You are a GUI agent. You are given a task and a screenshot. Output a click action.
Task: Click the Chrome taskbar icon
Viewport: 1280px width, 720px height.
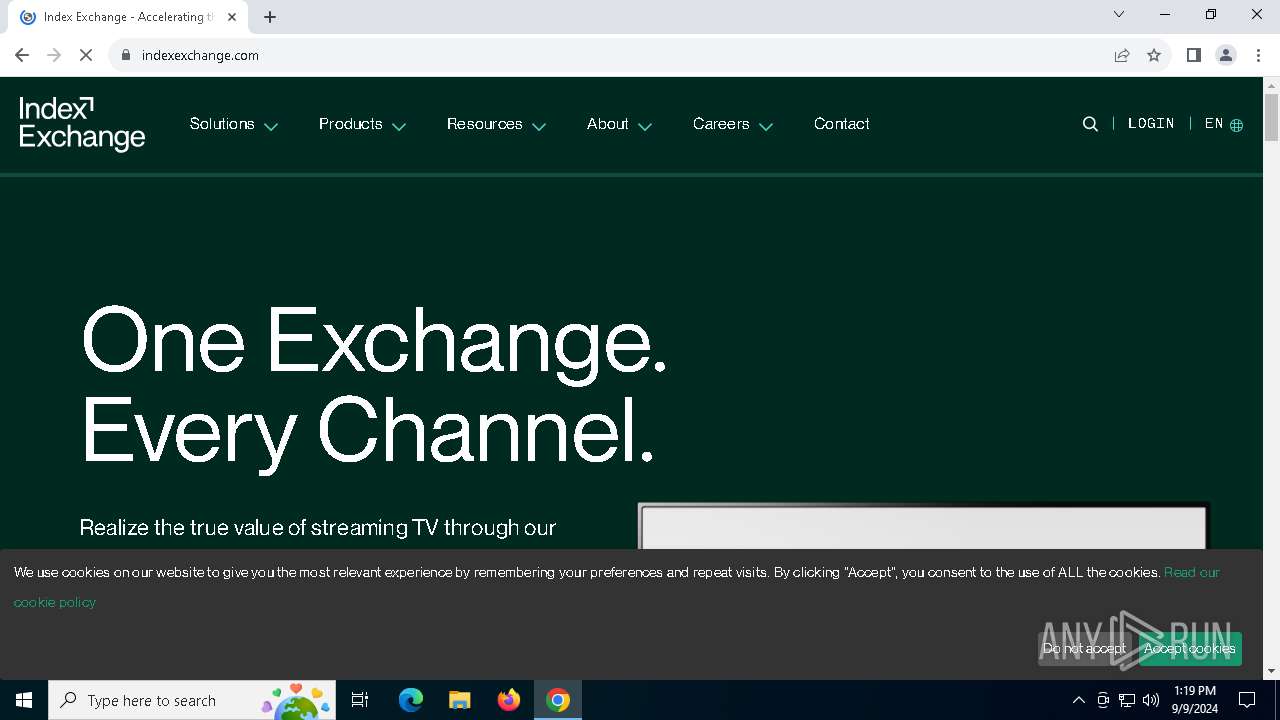pos(558,700)
